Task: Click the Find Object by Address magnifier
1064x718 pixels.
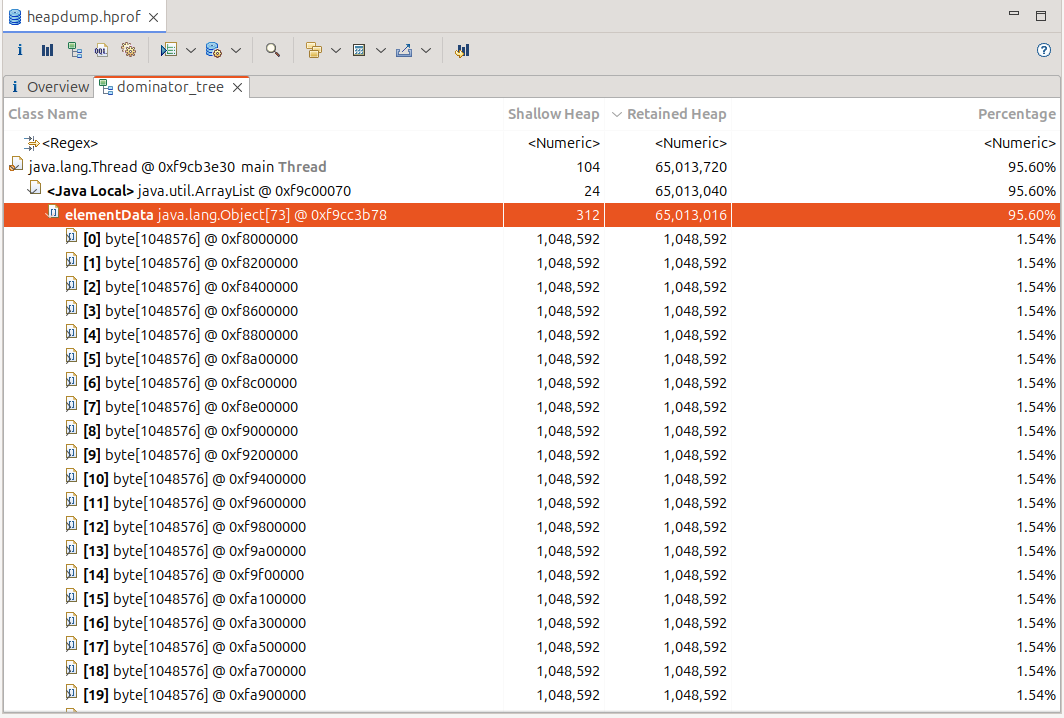Action: pyautogui.click(x=272, y=50)
